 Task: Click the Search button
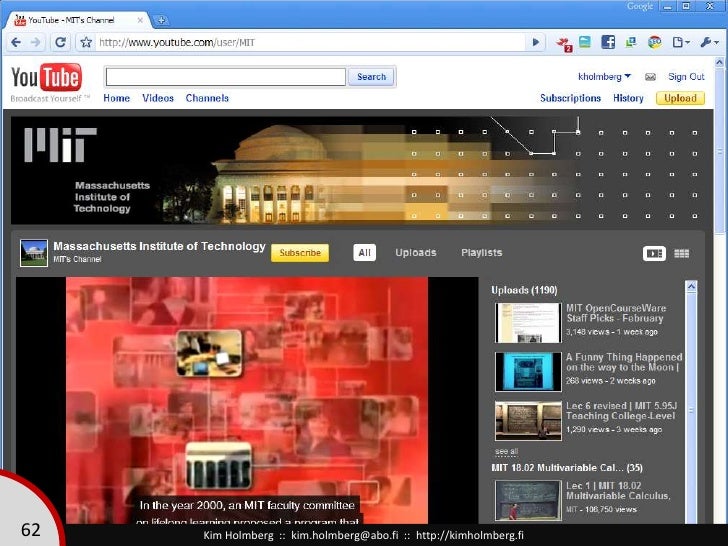[371, 77]
